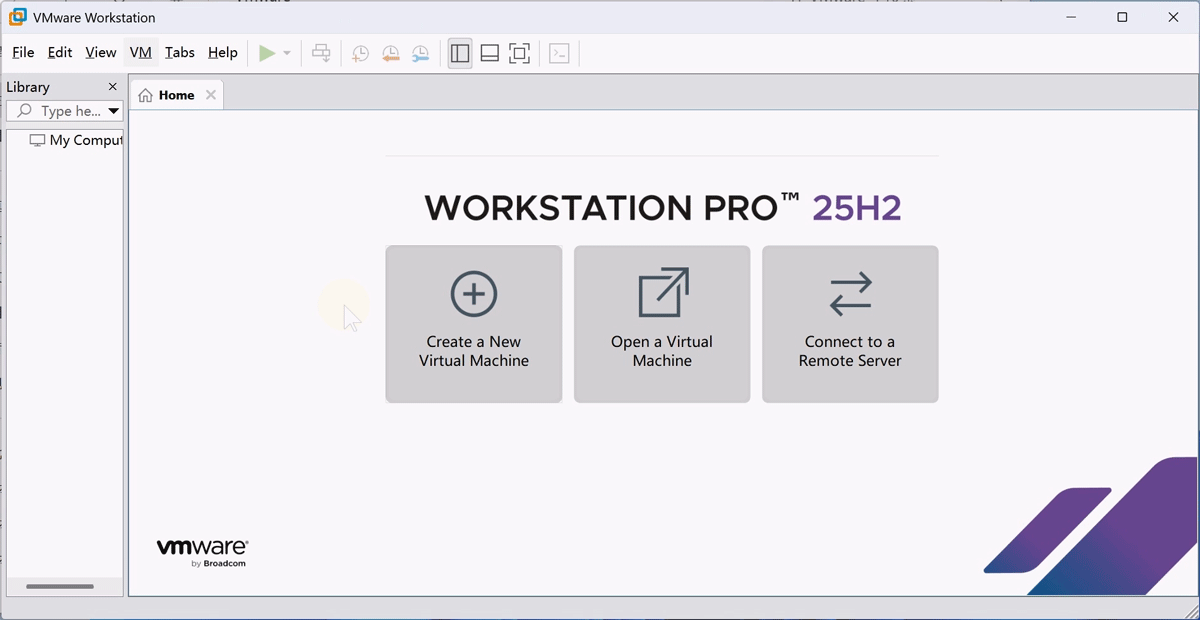Toggle the thumbnail bar view button
This screenshot has width=1200, height=620.
[x=489, y=53]
